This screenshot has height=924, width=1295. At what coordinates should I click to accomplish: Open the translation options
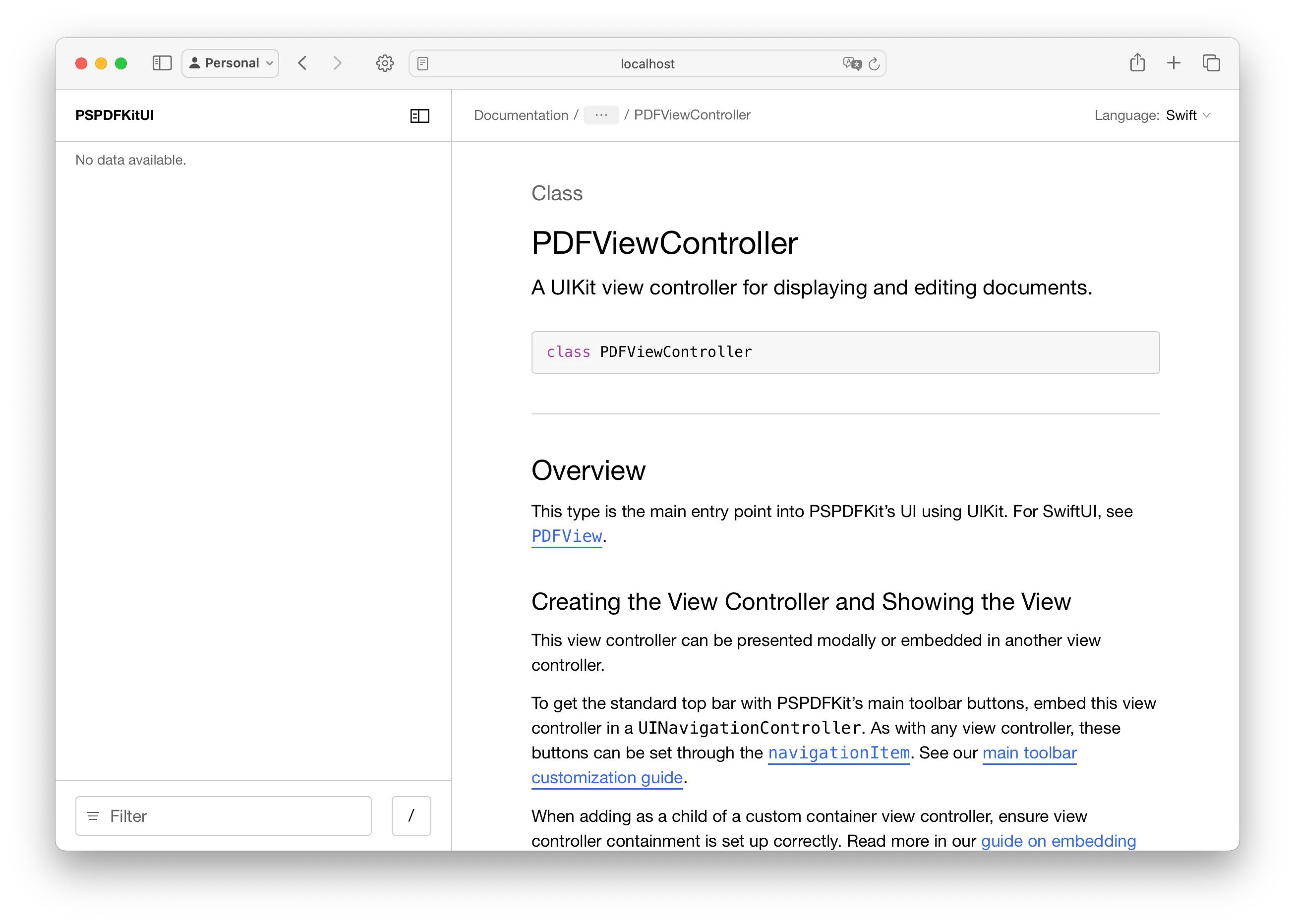coord(851,64)
